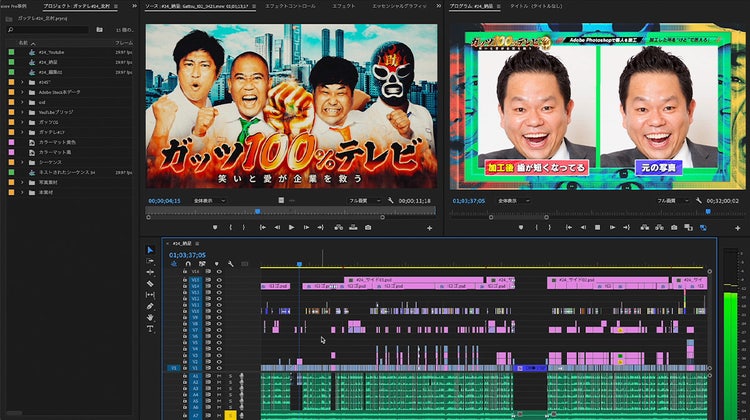This screenshot has height=420, width=750.
Task: Expand the Adobe Stock bin
Action: [22, 92]
